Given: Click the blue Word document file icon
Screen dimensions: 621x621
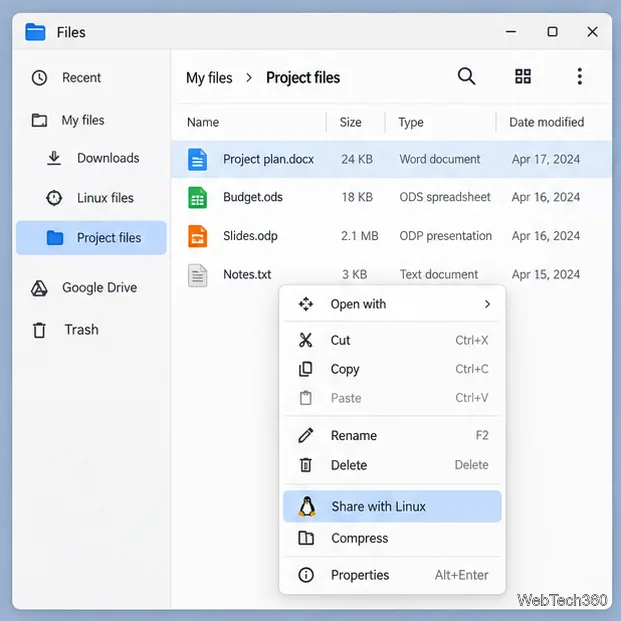Looking at the screenshot, I should point(197,159).
